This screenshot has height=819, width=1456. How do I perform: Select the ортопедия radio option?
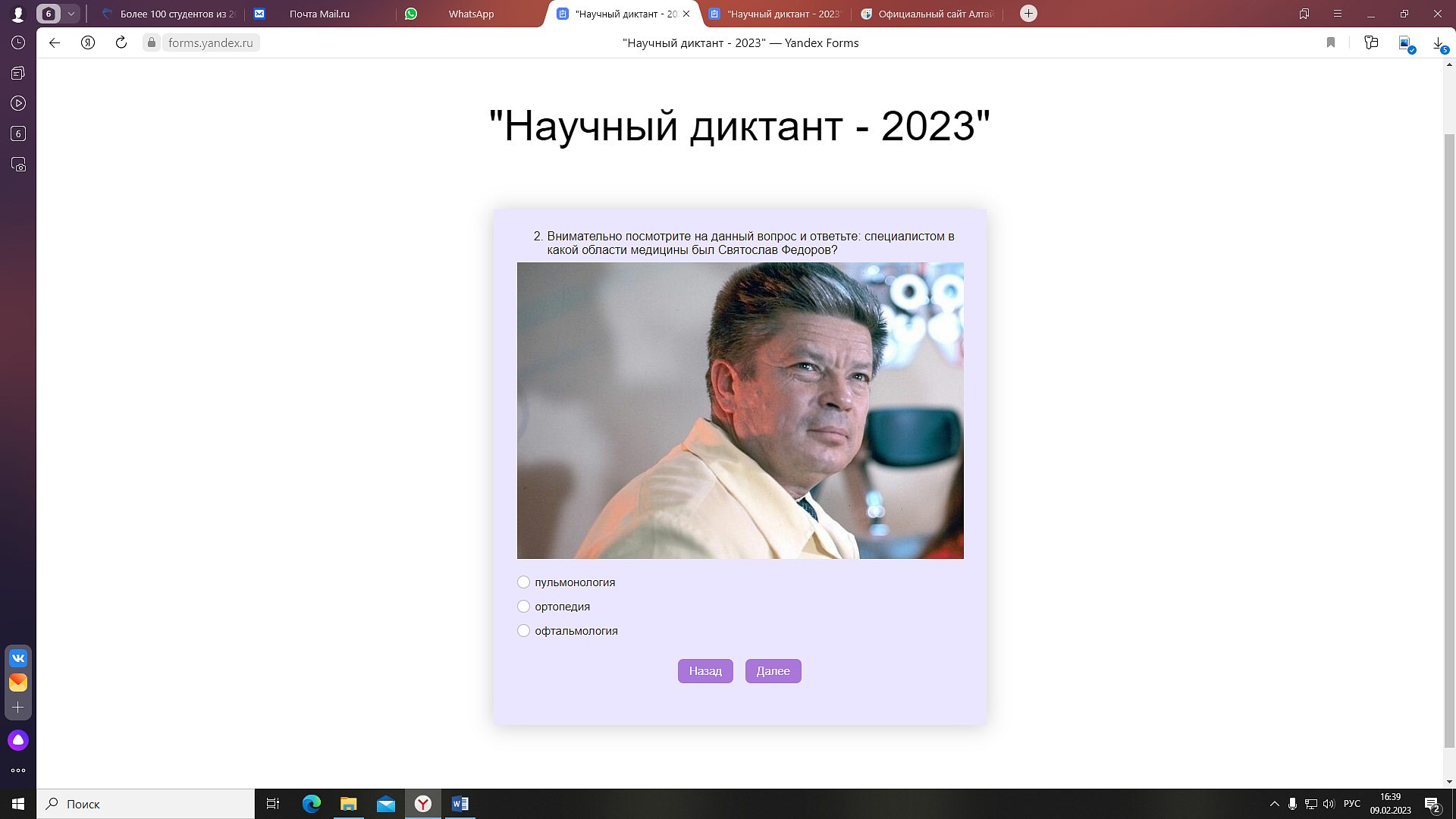(x=523, y=607)
